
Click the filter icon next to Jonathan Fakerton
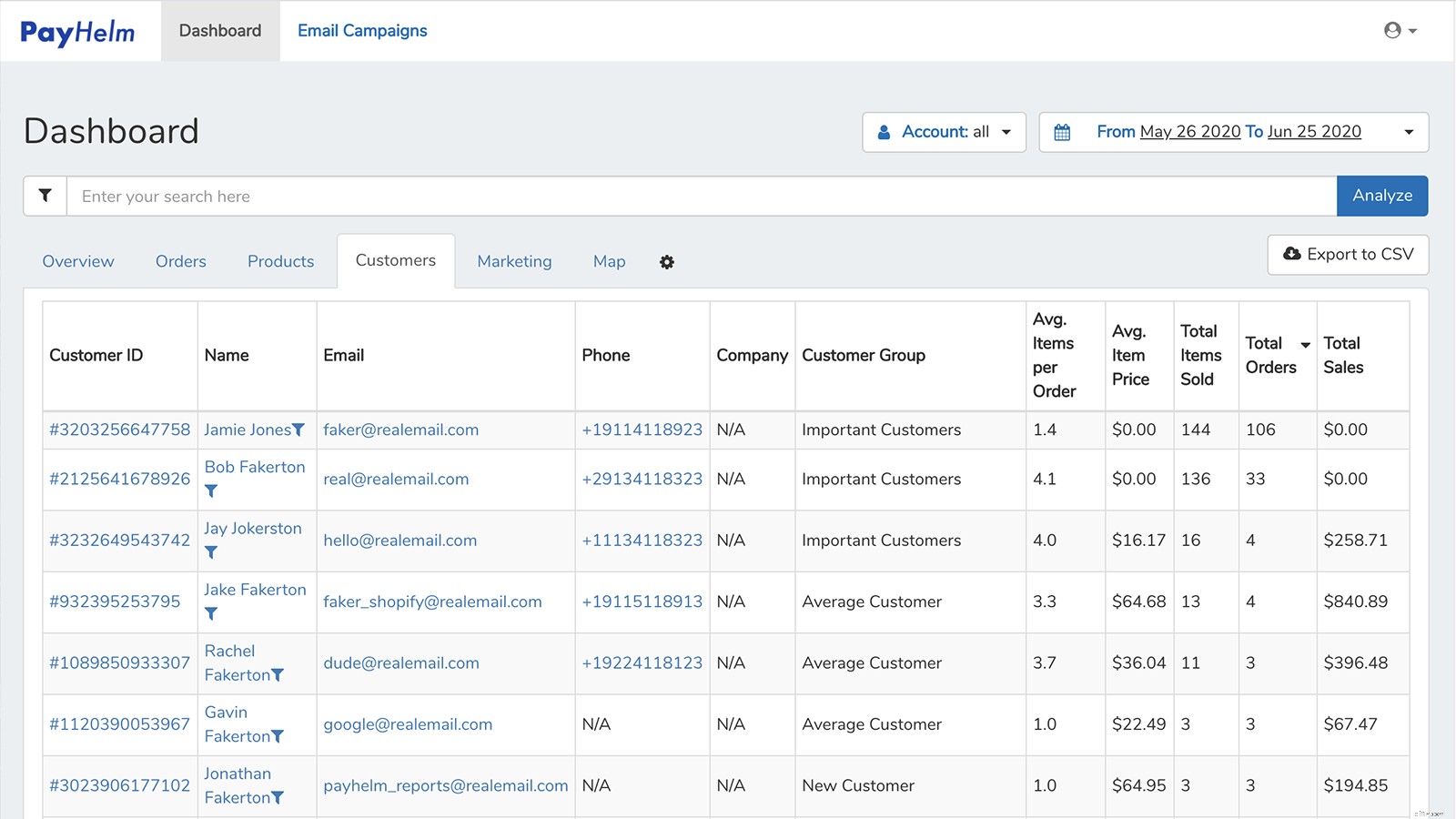[x=277, y=798]
